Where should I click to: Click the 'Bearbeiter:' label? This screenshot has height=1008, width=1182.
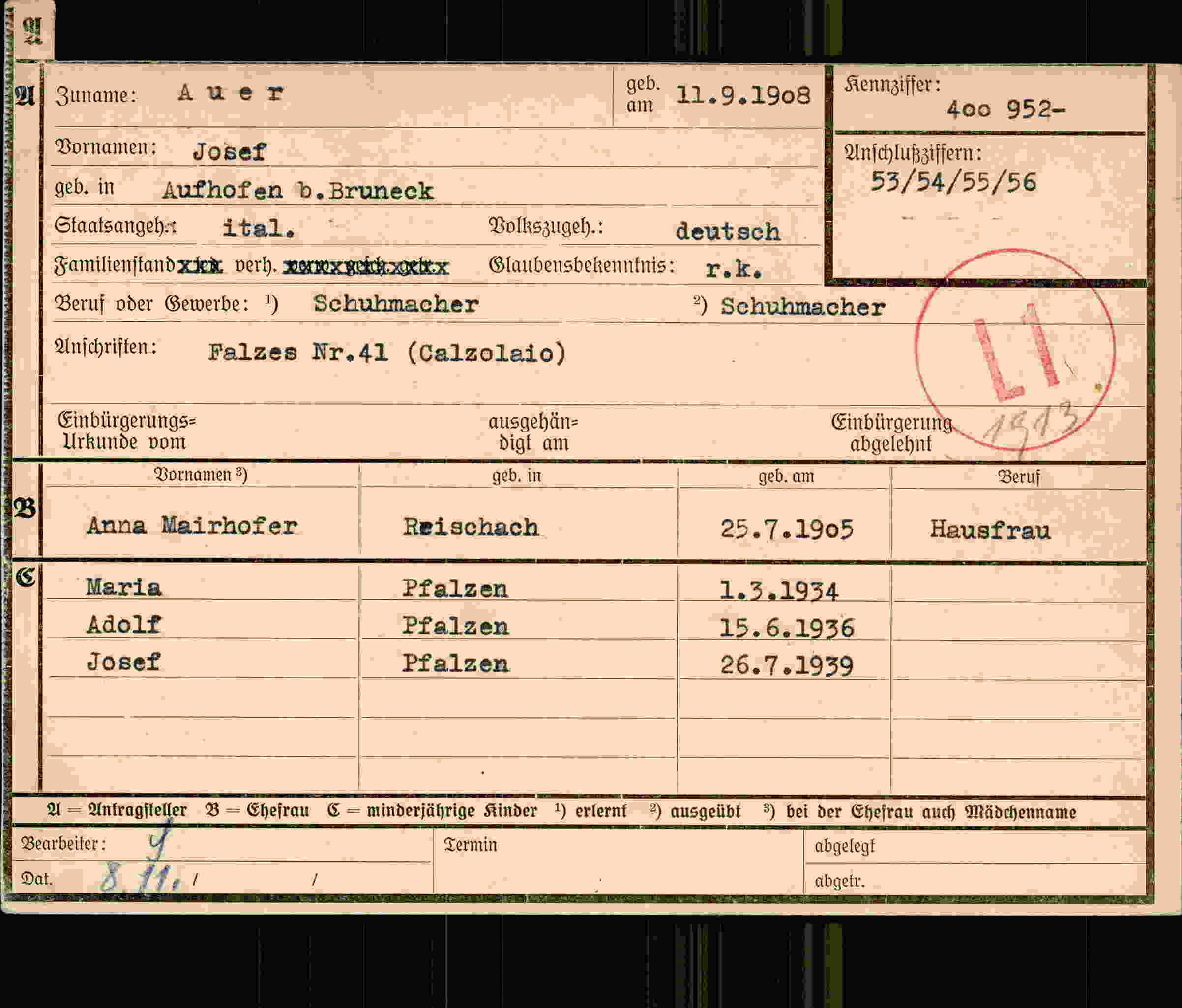click(x=63, y=843)
